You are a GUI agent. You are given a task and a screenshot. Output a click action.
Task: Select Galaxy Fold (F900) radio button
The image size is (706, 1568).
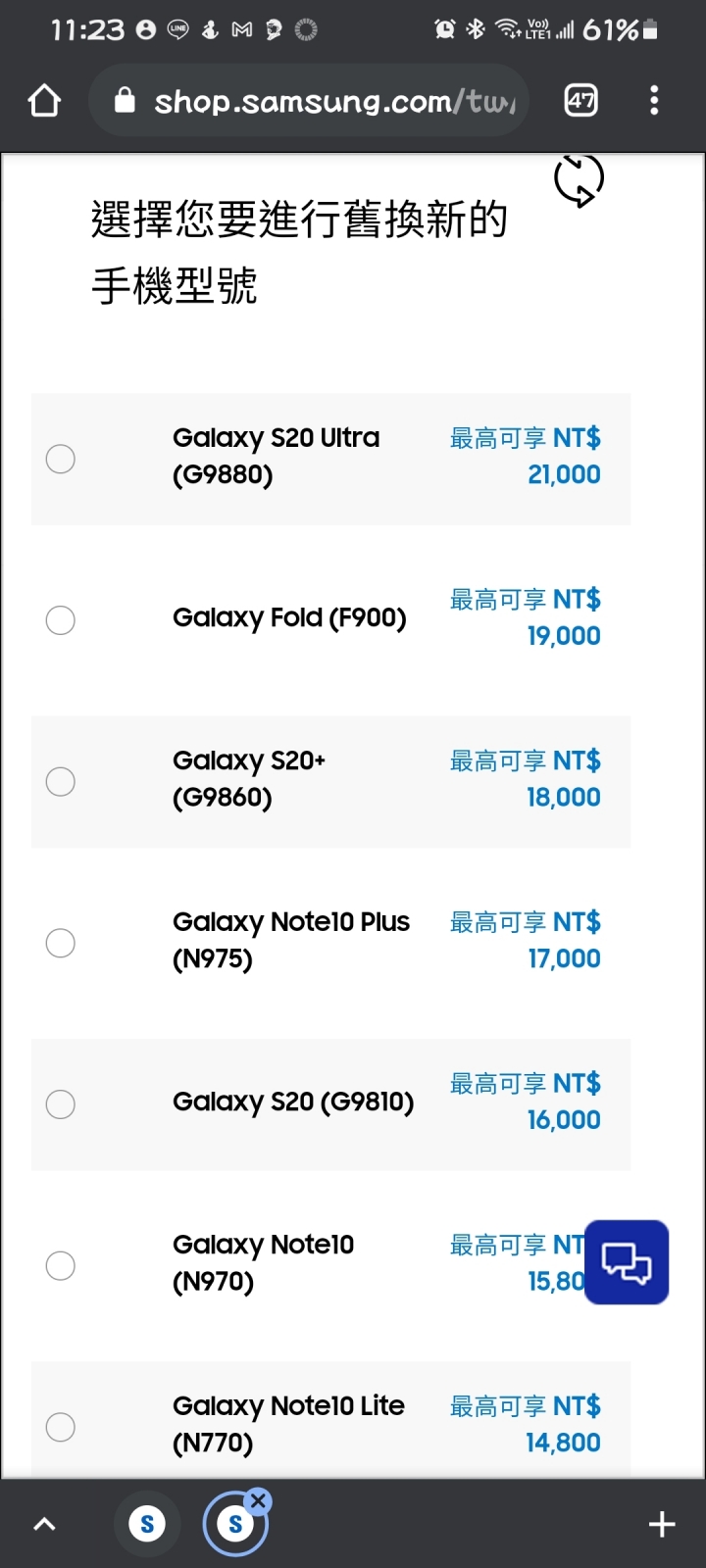coord(61,620)
